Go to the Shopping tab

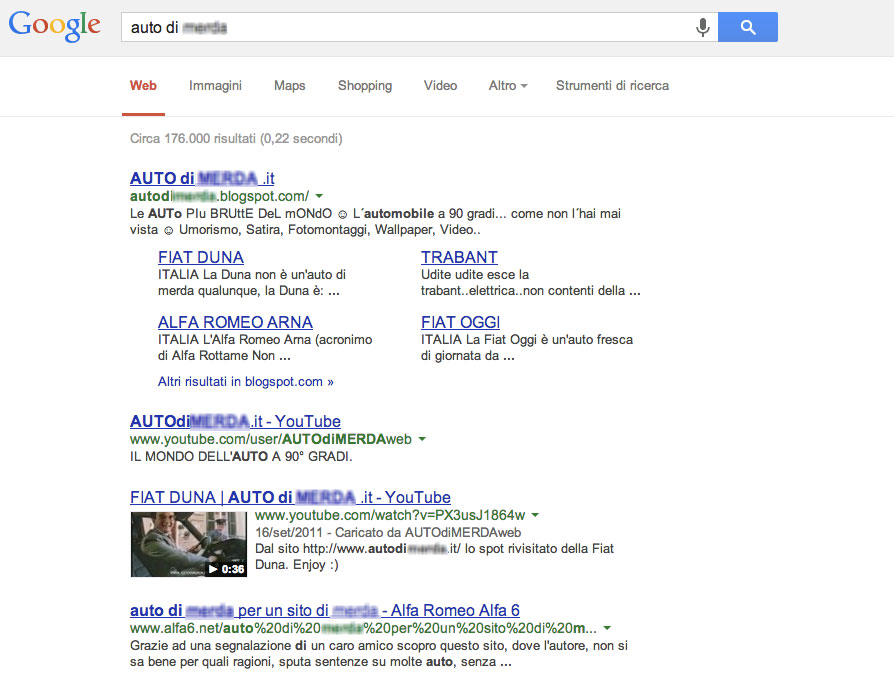[x=365, y=86]
